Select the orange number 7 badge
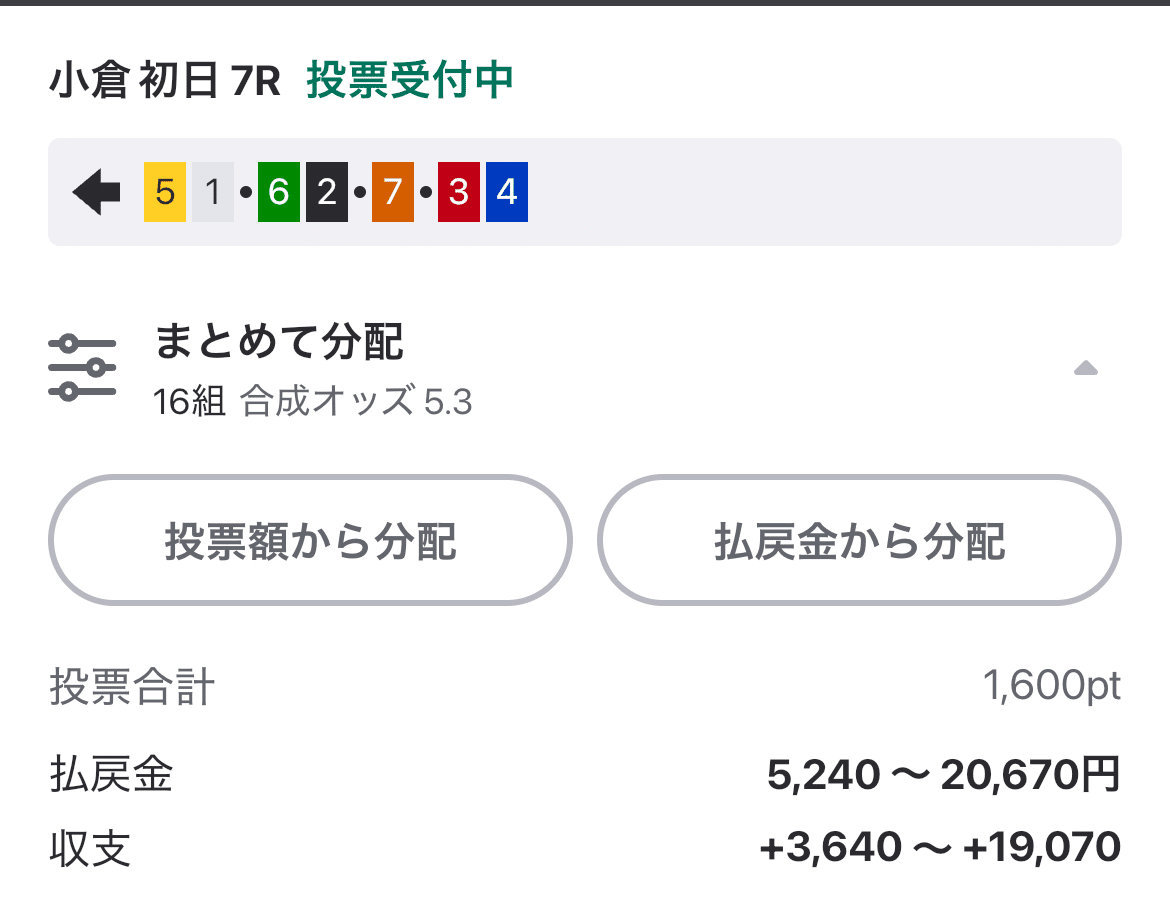The width and height of the screenshot is (1170, 899). (x=392, y=190)
